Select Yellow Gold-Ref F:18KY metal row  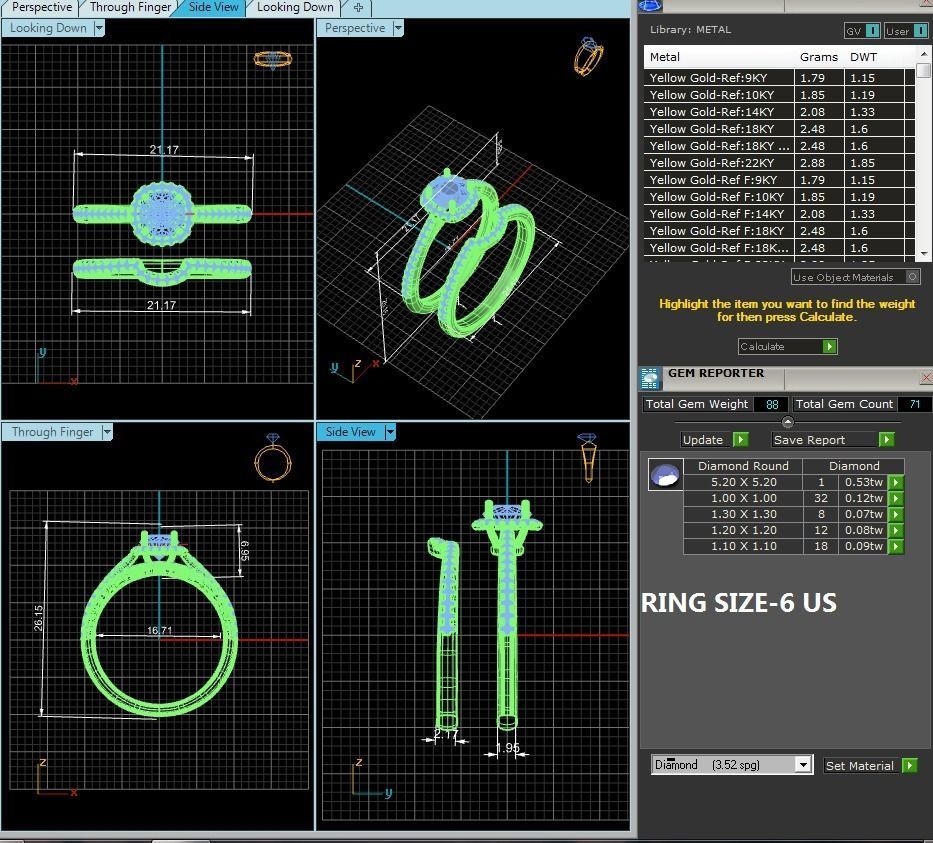[779, 231]
